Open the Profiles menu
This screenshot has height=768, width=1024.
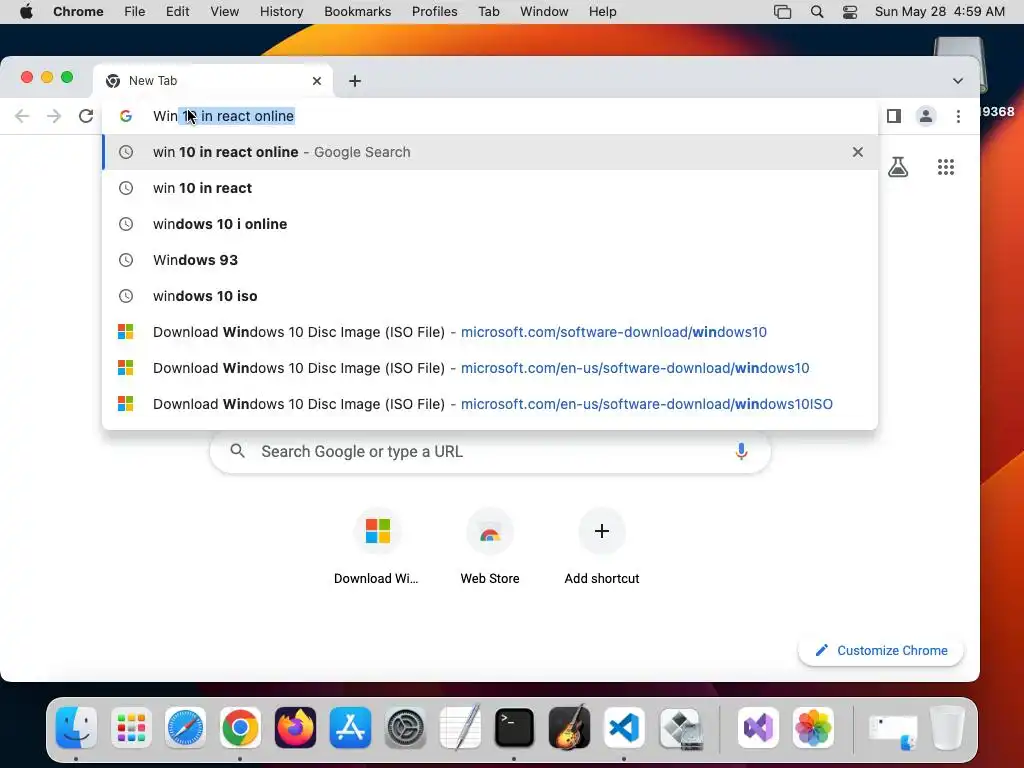434,12
